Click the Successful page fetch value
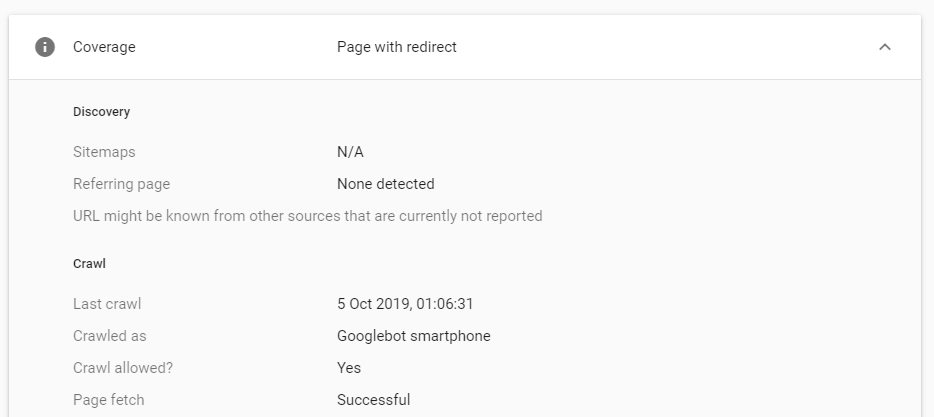 373,400
